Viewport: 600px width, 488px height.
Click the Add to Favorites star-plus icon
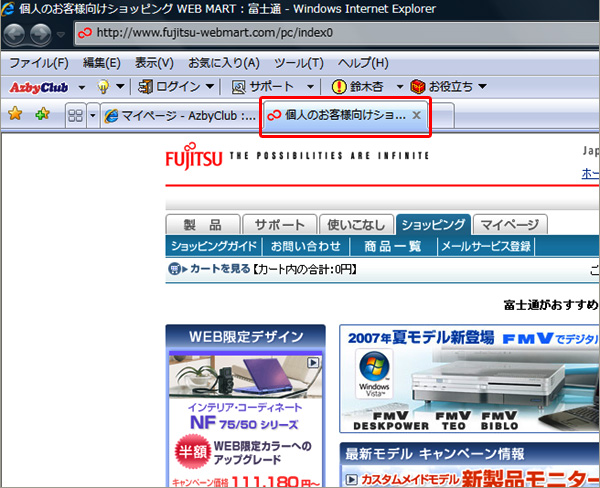[42, 114]
